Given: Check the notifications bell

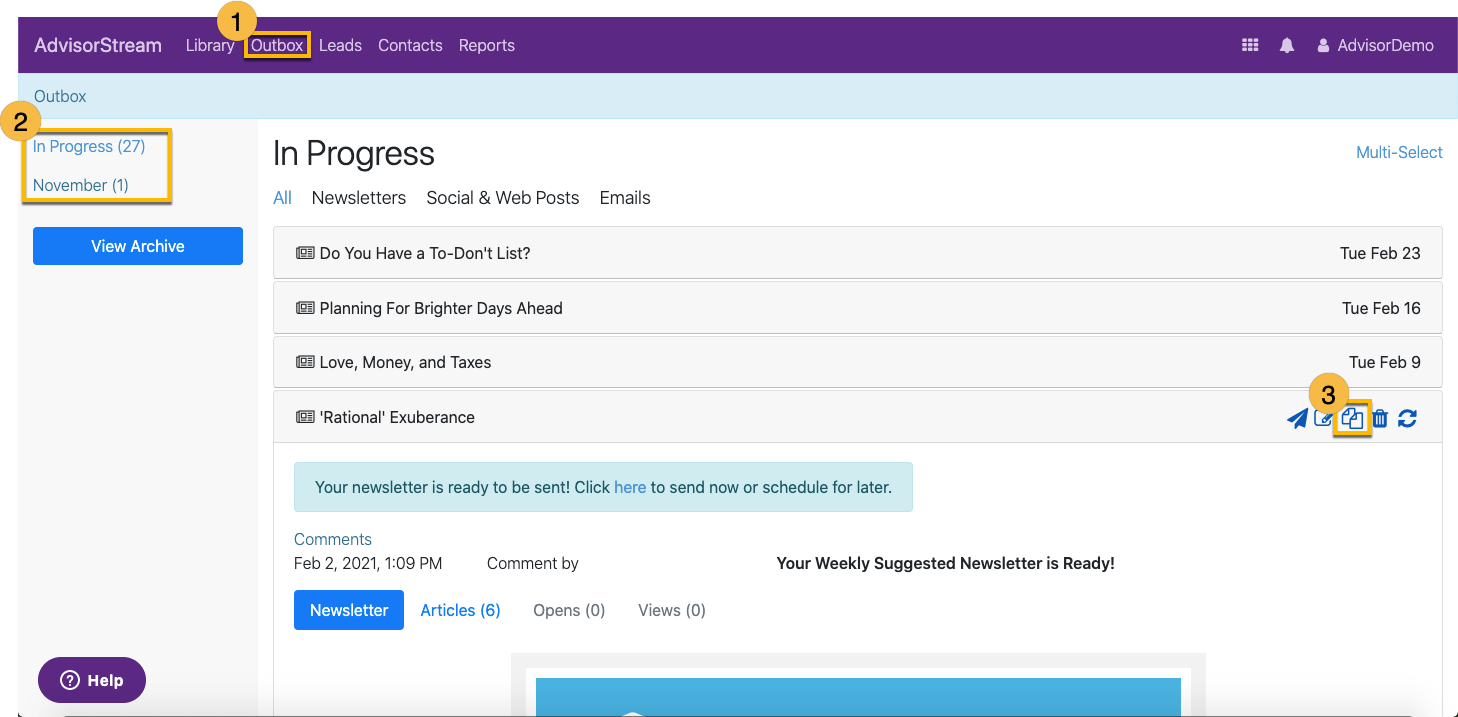Looking at the screenshot, I should pos(1287,45).
